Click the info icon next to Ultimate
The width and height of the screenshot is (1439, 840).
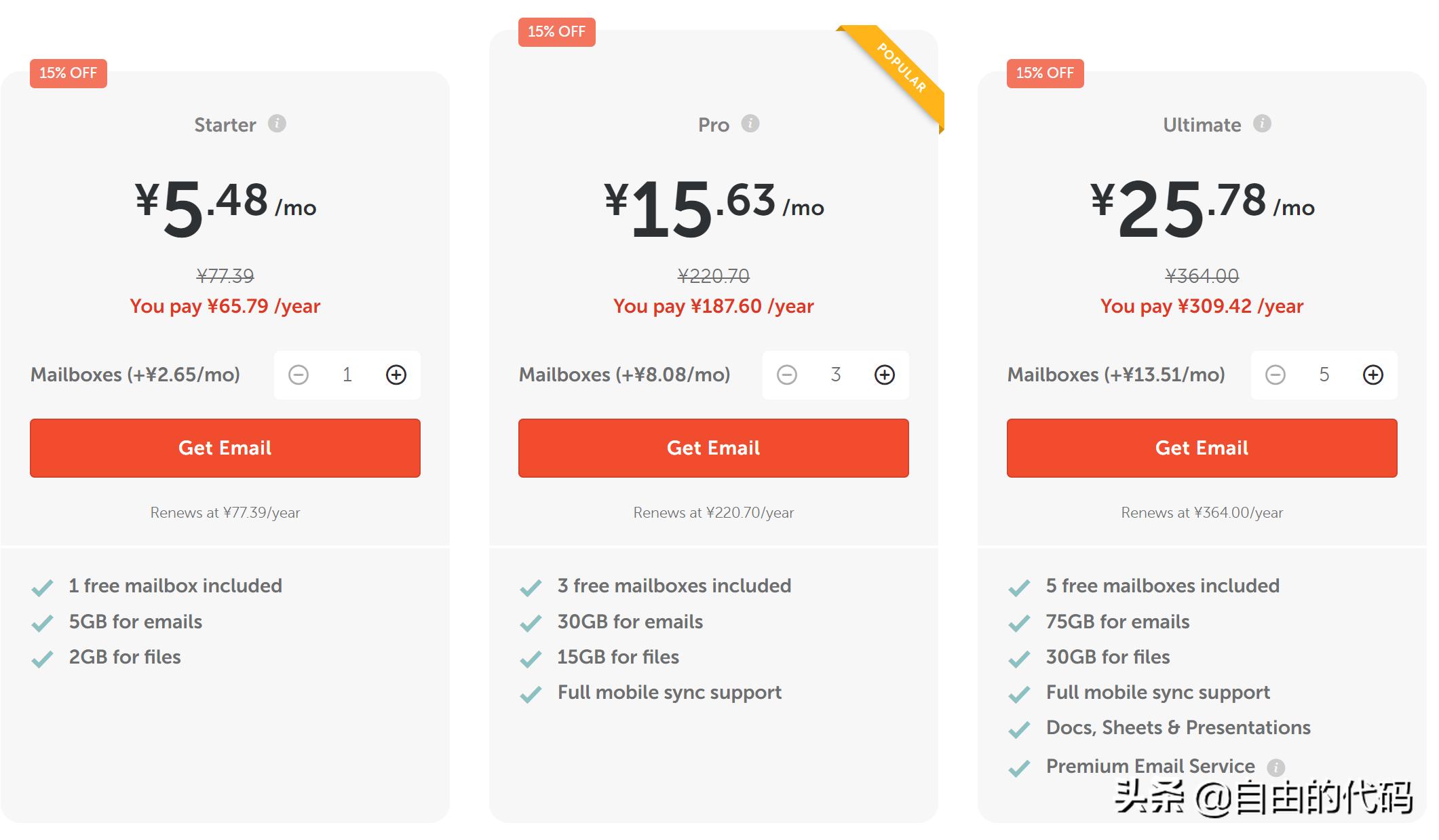tap(1262, 123)
